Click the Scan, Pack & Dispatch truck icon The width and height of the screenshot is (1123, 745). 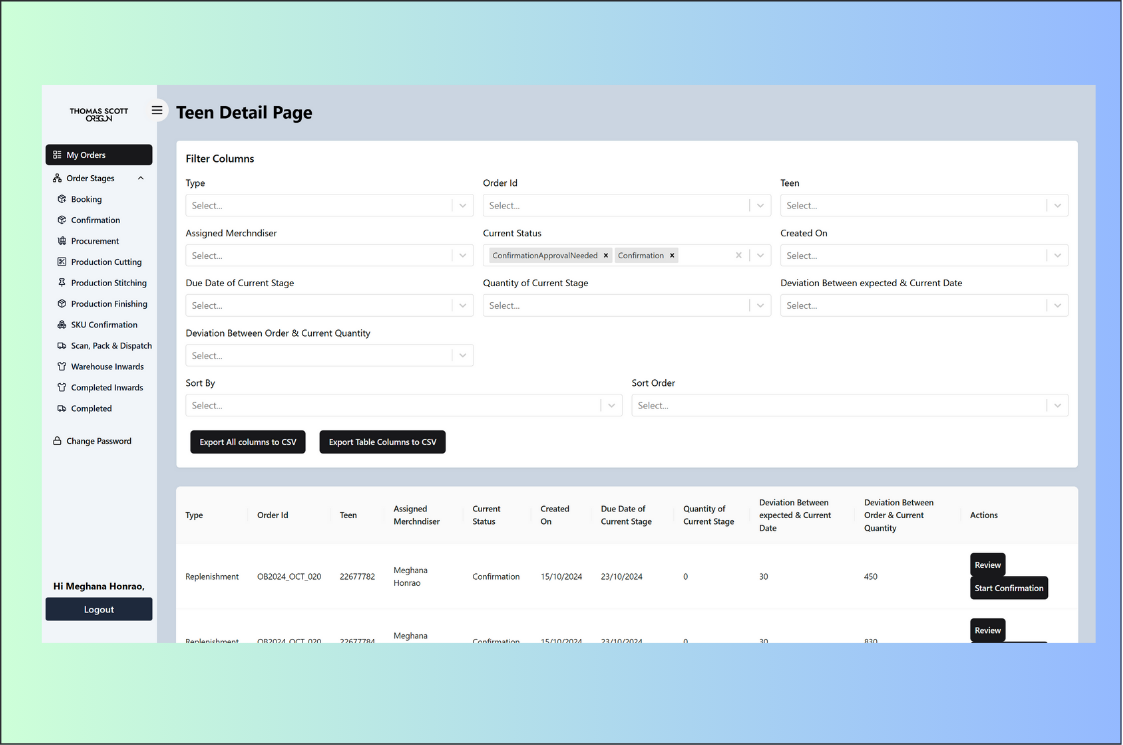tap(62, 346)
